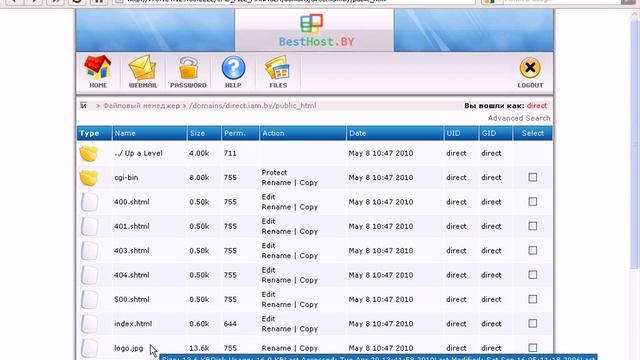Viewport: 640px width, 360px height.
Task: Click Copy for logo.jpg
Action: [x=309, y=348]
